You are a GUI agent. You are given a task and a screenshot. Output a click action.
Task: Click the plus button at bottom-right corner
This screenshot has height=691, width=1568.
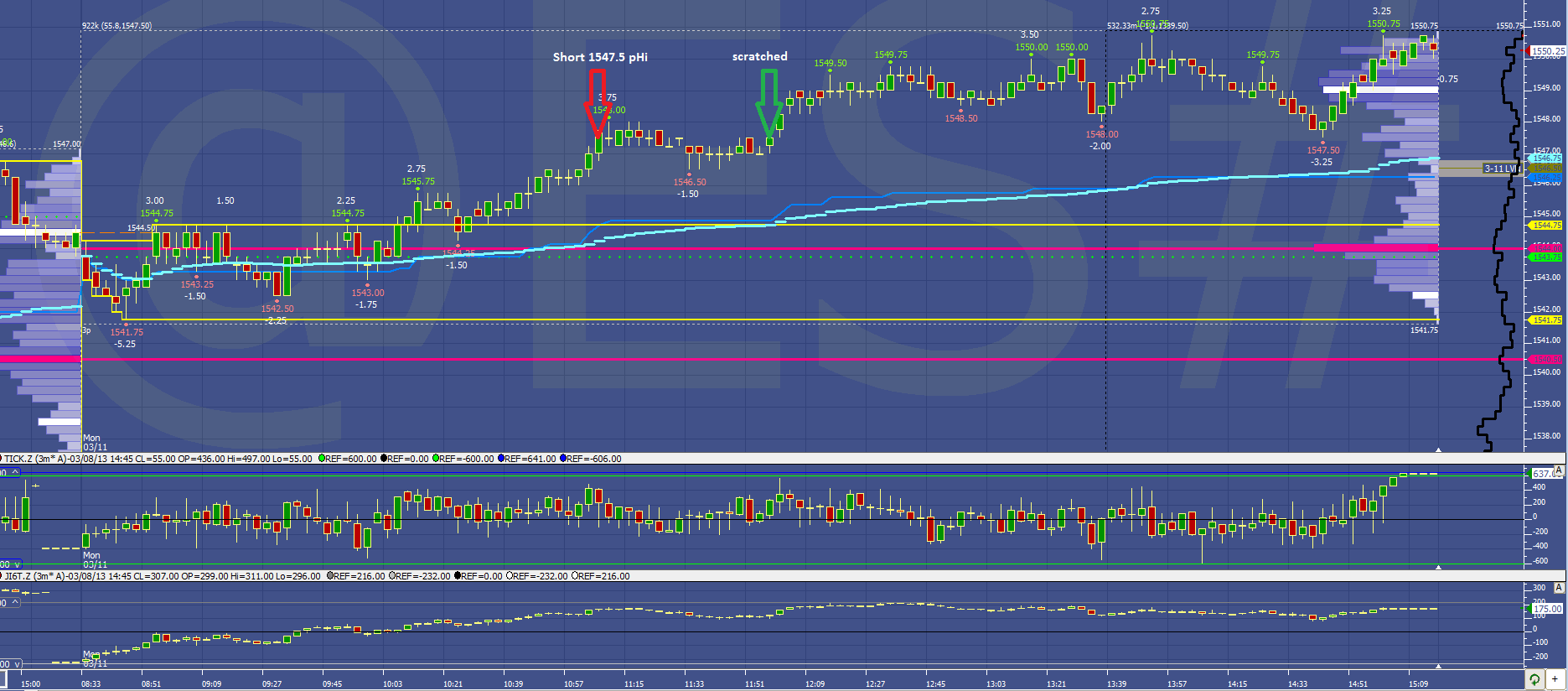(x=1555, y=679)
